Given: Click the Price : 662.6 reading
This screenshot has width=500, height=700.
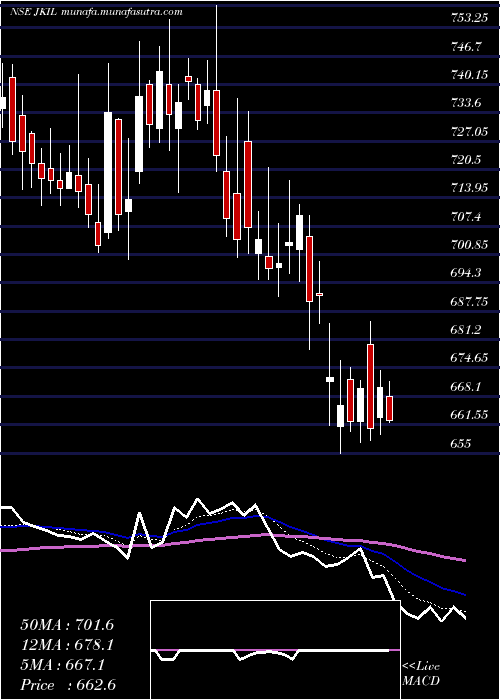Looking at the screenshot, I should pyautogui.click(x=69, y=685).
